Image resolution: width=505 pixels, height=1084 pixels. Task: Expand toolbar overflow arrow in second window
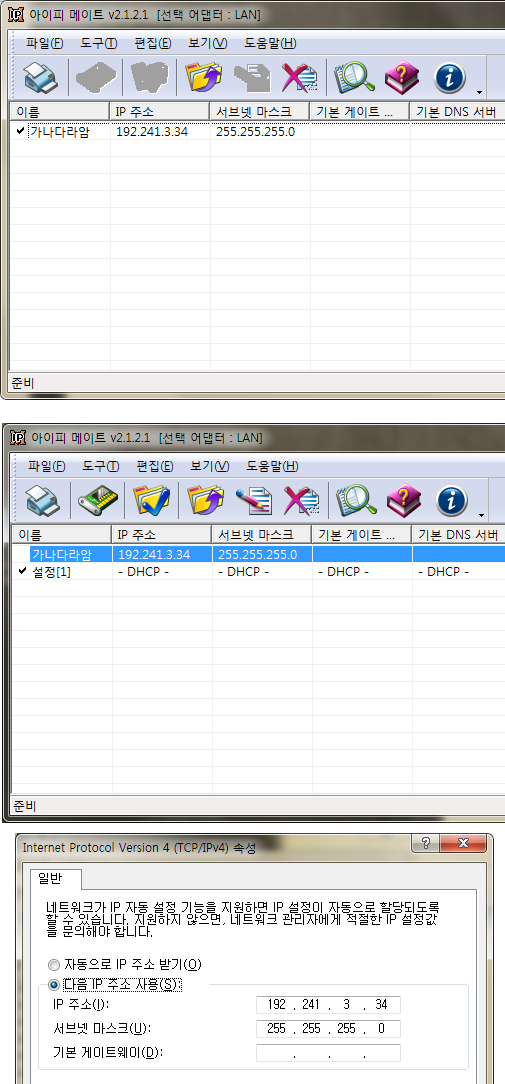coord(479,516)
